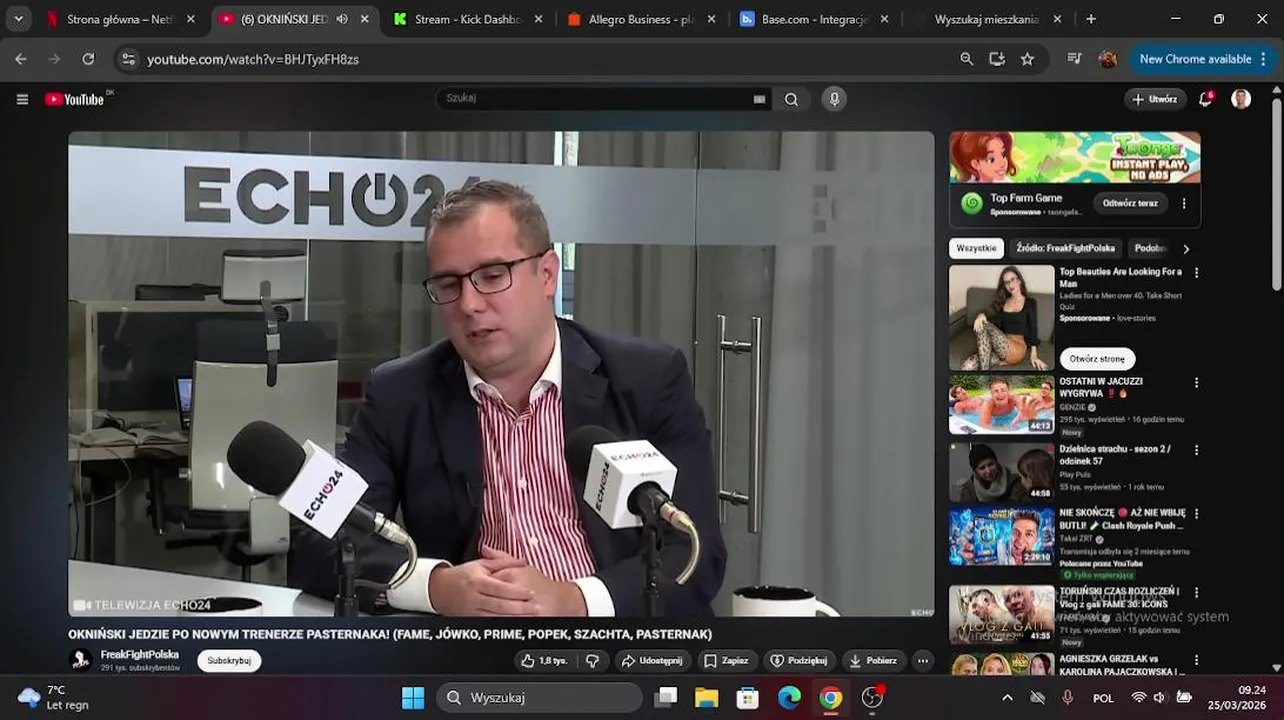Click the Podziękuj thanks button
Image resolution: width=1284 pixels, height=720 pixels.
coord(799,661)
